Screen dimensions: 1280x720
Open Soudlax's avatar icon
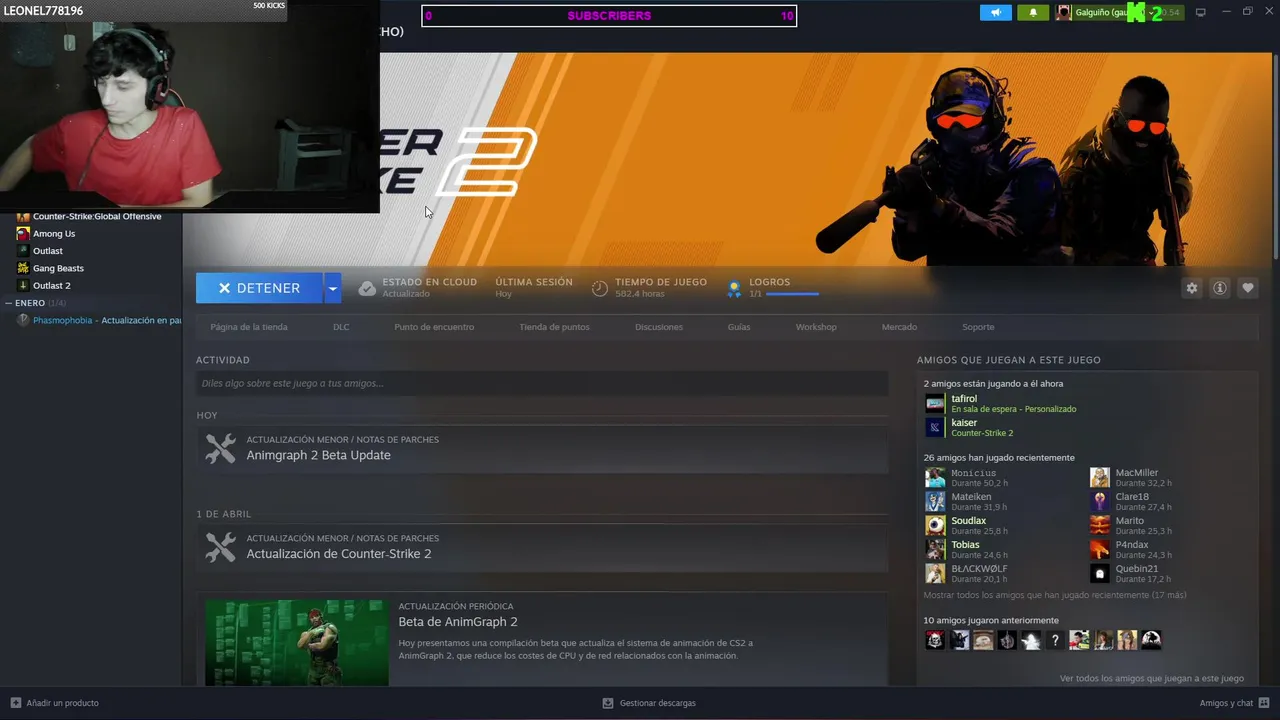[x=935, y=525]
